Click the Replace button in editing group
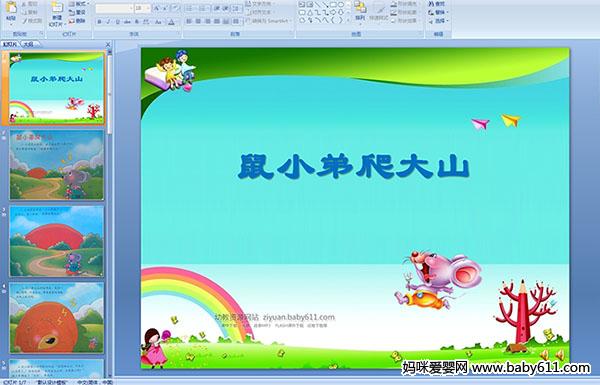The width and height of the screenshot is (600, 385). point(438,12)
